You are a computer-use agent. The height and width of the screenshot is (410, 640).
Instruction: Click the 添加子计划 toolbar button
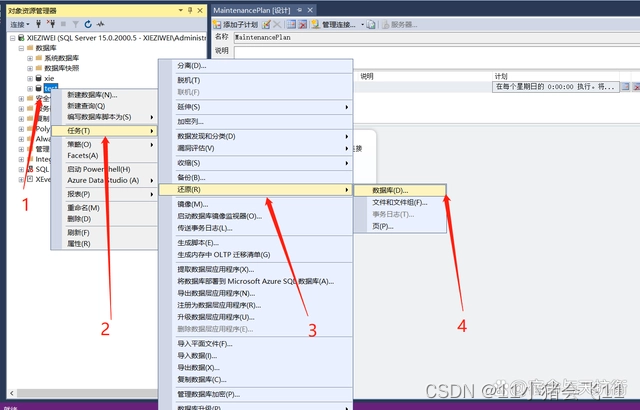click(236, 25)
